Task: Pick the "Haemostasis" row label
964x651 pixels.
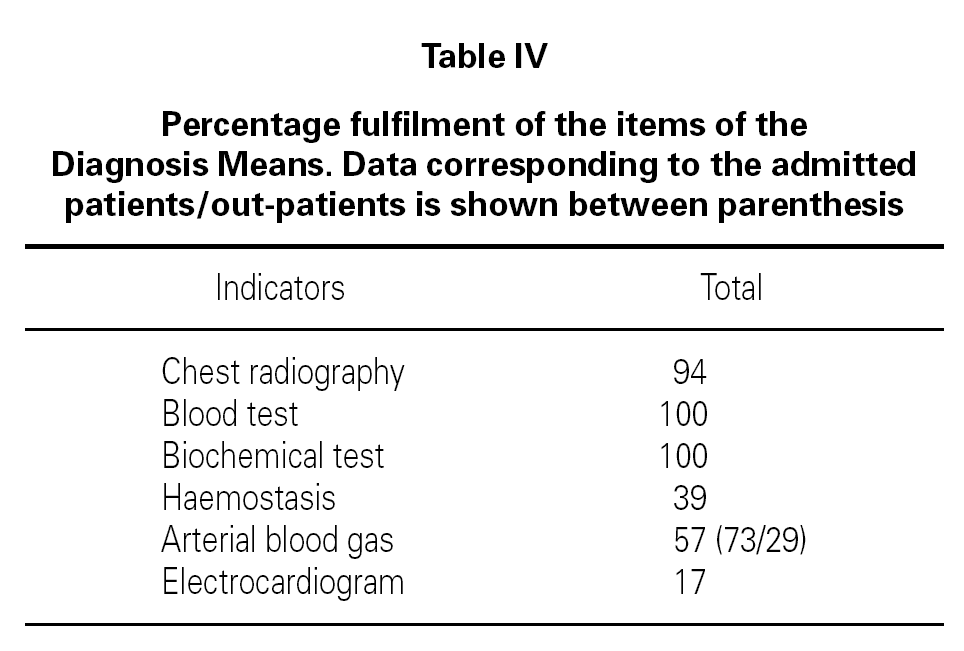Action: coord(249,497)
